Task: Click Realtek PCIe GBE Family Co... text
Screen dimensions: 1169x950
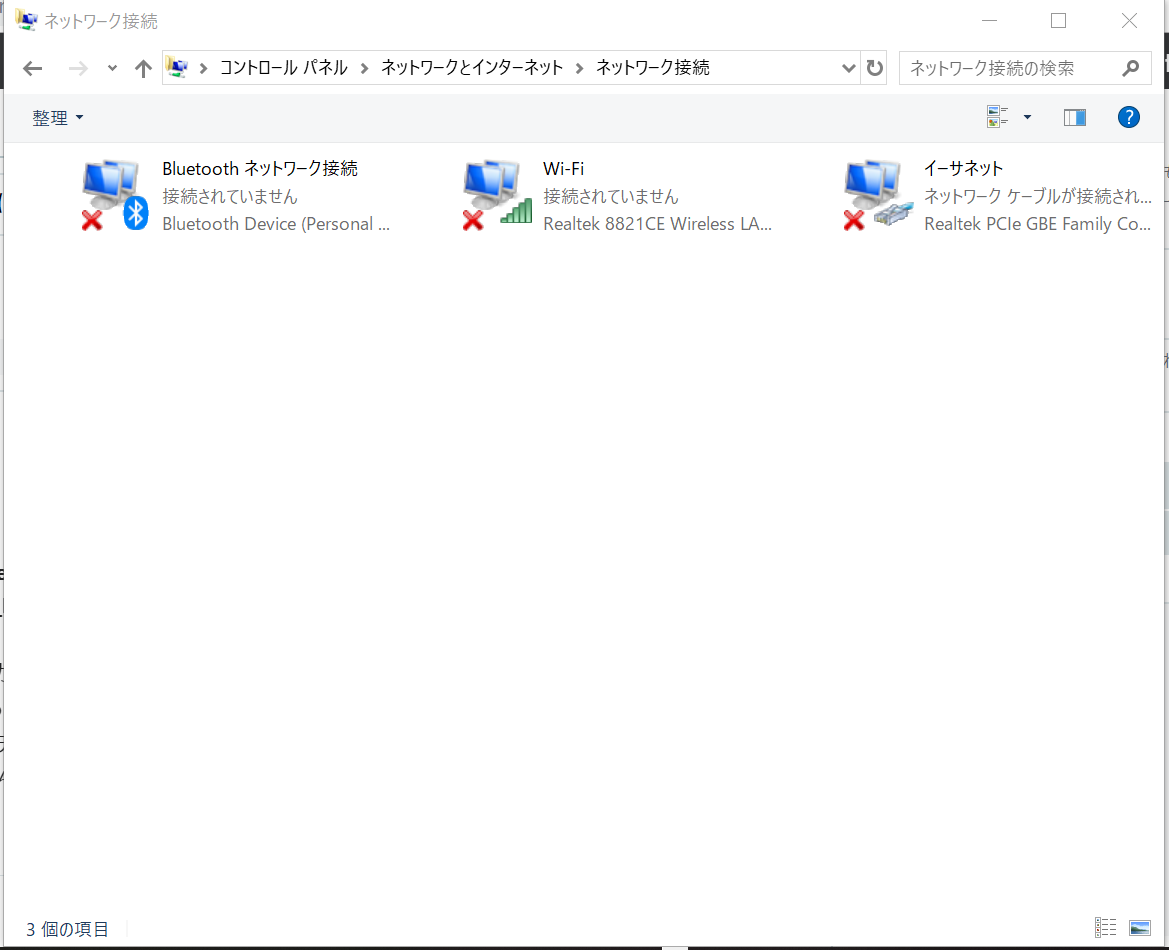Action: [x=1037, y=224]
